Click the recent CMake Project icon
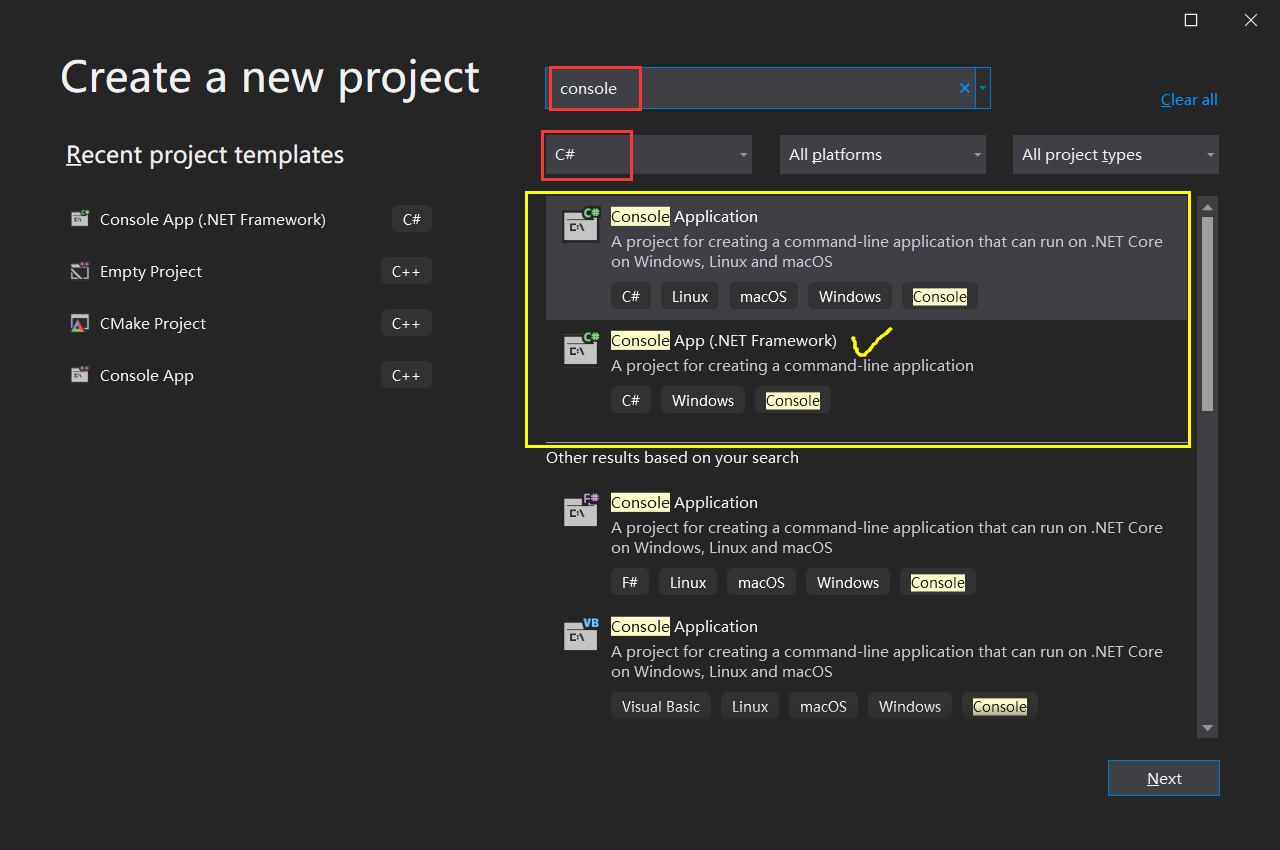 click(x=79, y=323)
